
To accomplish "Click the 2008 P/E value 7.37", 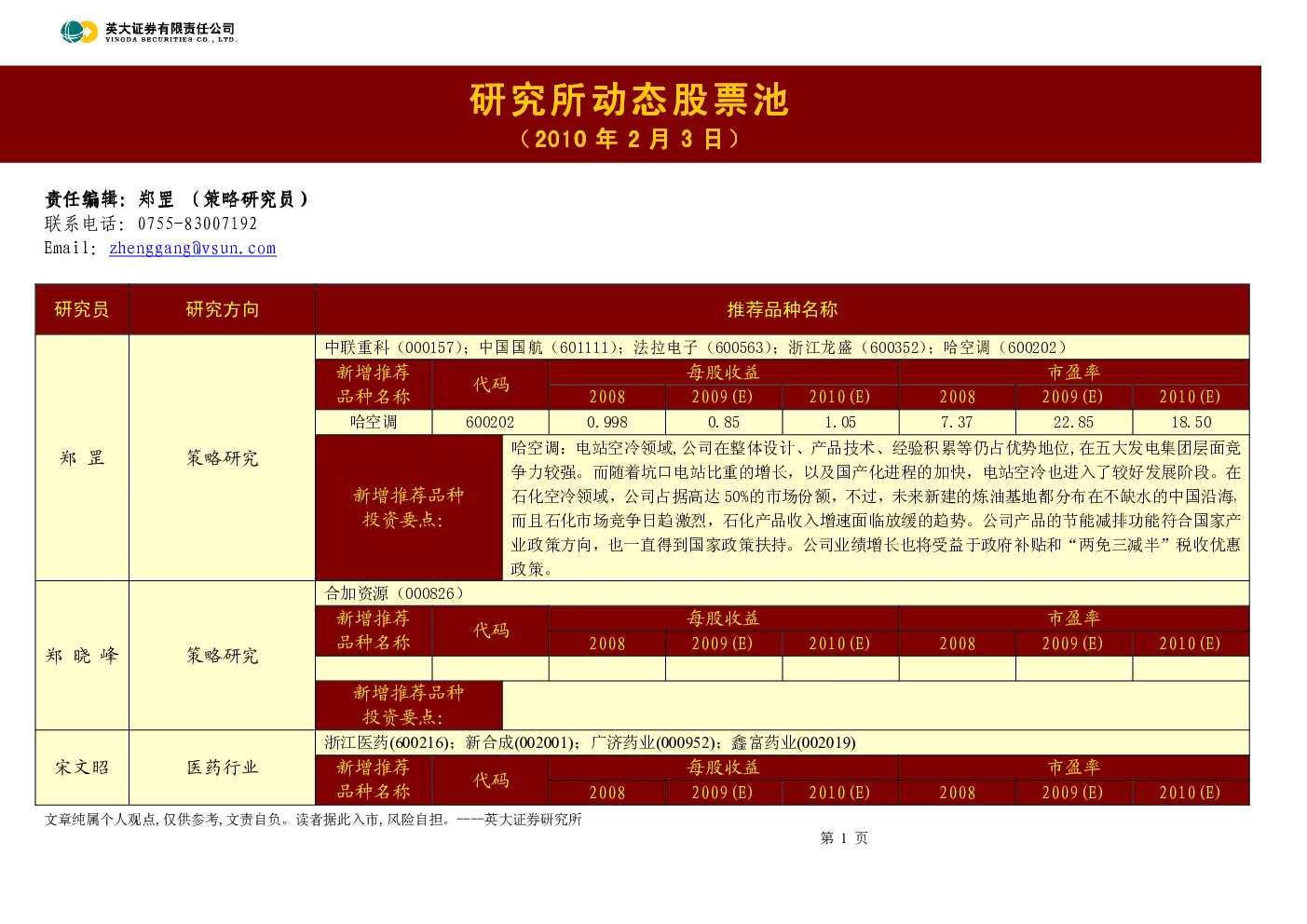I will pyautogui.click(x=957, y=422).
